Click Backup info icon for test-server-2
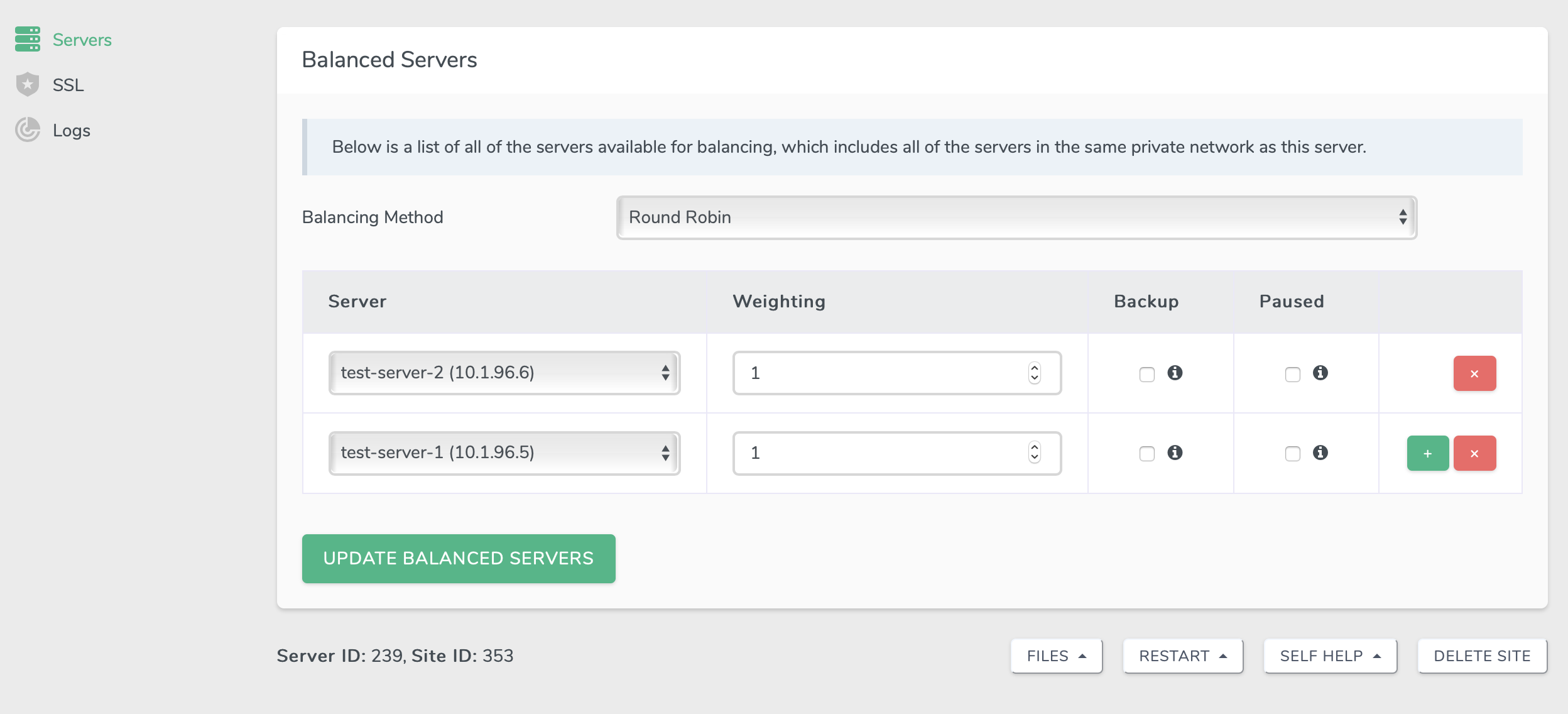1568x714 pixels. [x=1175, y=373]
